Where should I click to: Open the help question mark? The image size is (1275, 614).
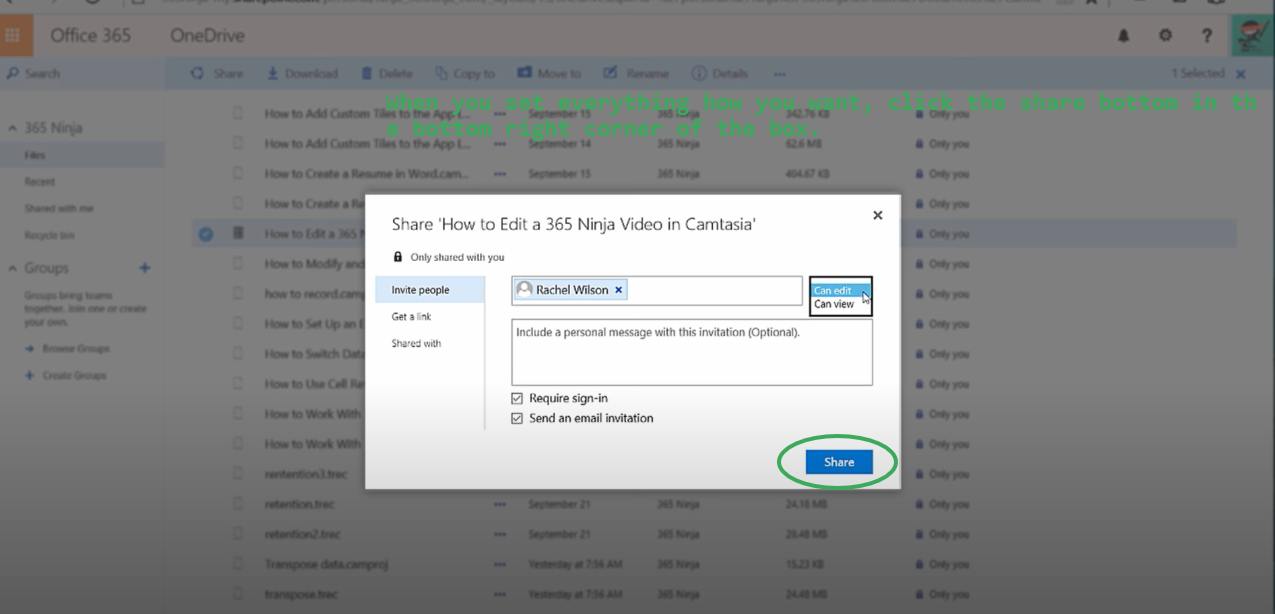1207,36
